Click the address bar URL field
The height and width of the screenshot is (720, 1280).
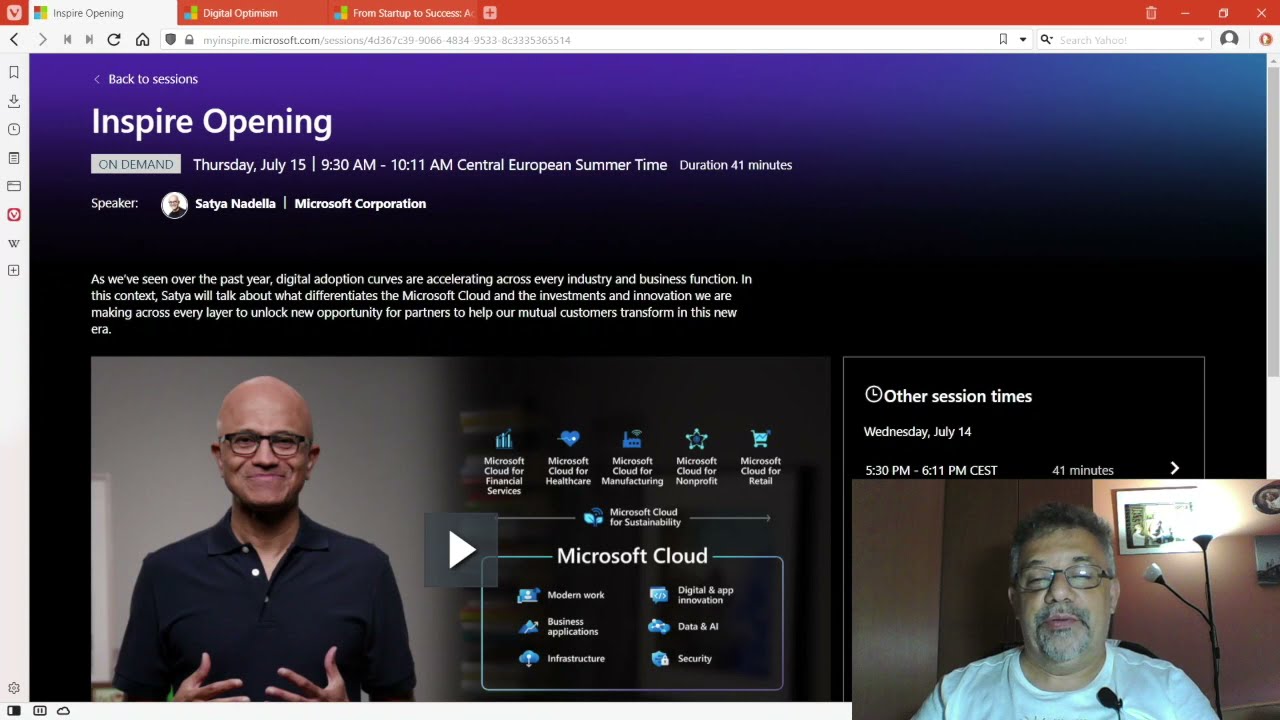pos(595,40)
